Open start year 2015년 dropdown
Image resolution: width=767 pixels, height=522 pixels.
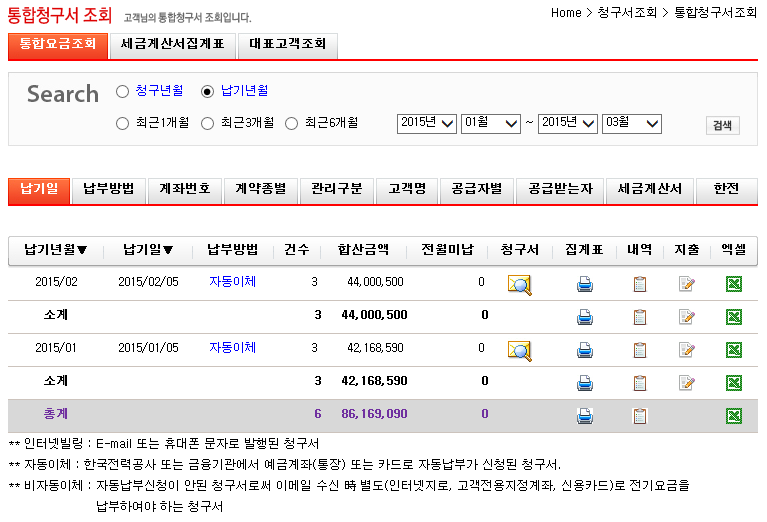click(427, 123)
